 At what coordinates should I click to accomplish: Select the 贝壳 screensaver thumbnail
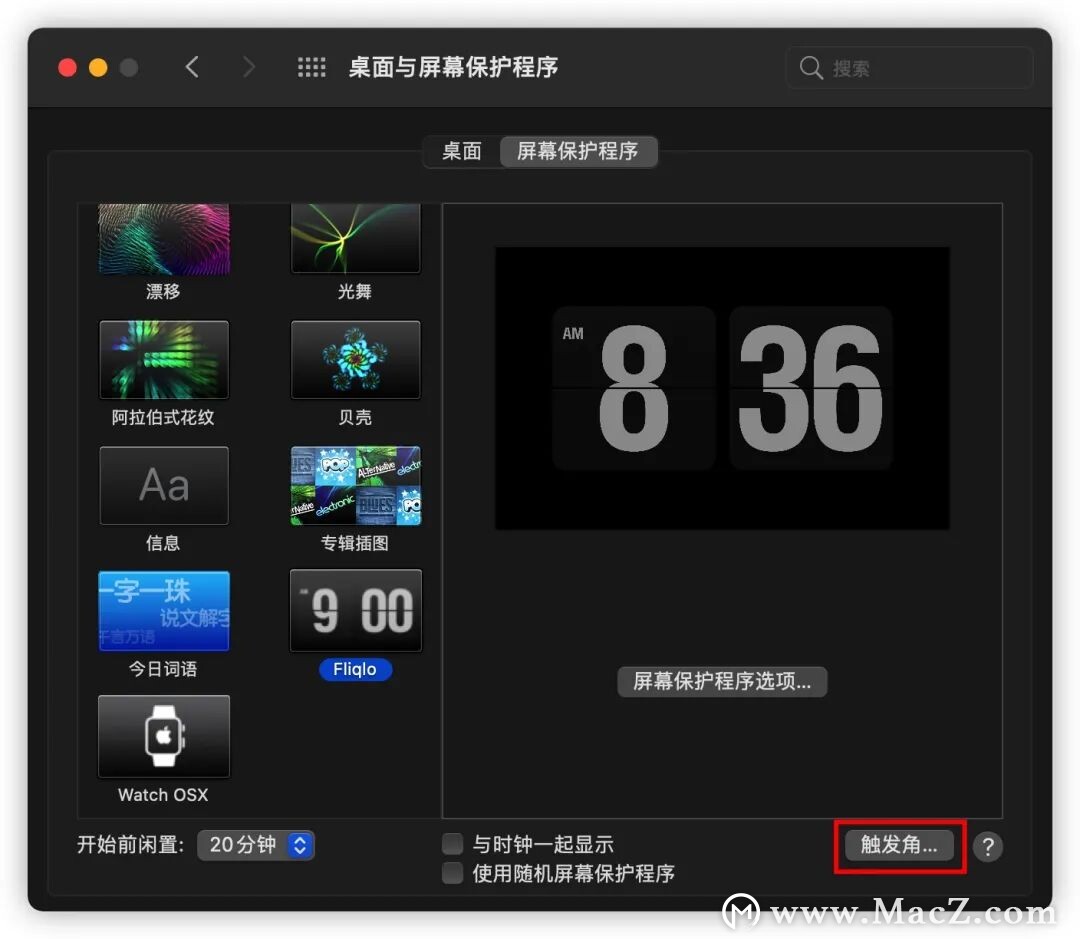coord(355,360)
